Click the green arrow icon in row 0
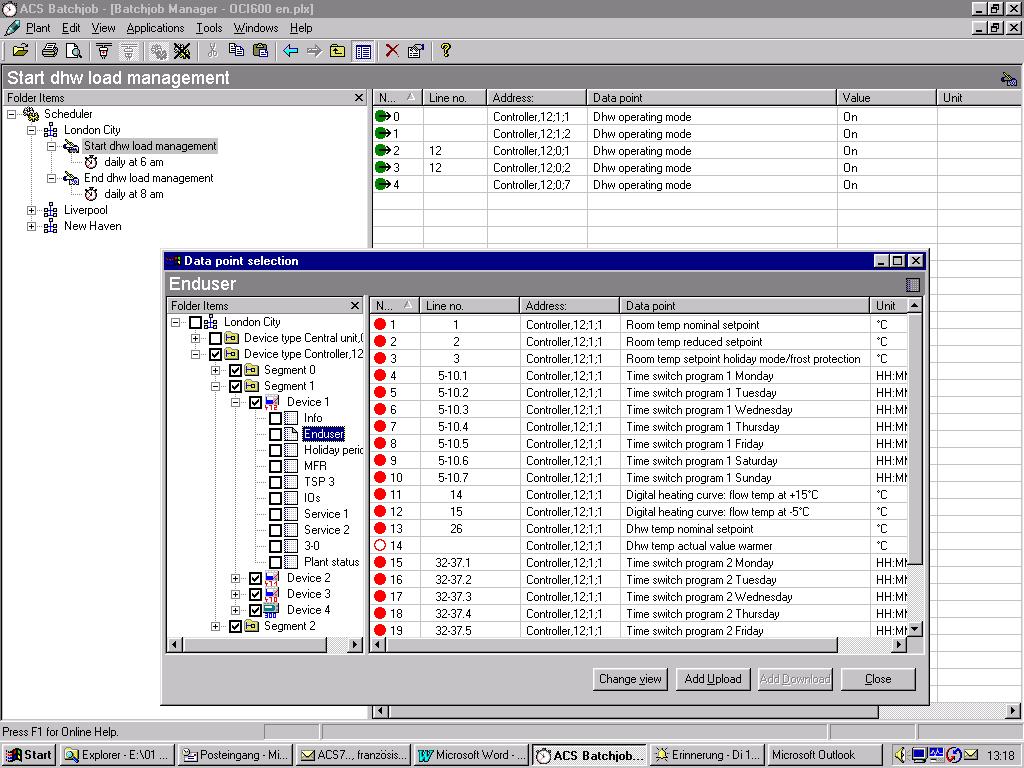Screen dimensions: 1024x768 click(x=382, y=116)
